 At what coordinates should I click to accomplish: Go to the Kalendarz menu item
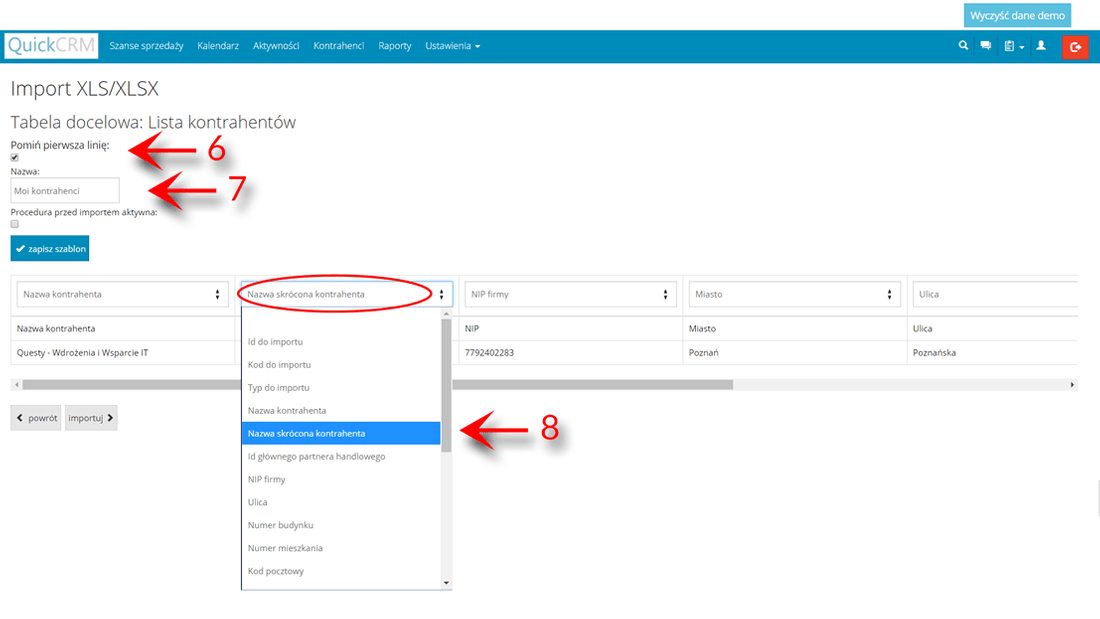[217, 45]
